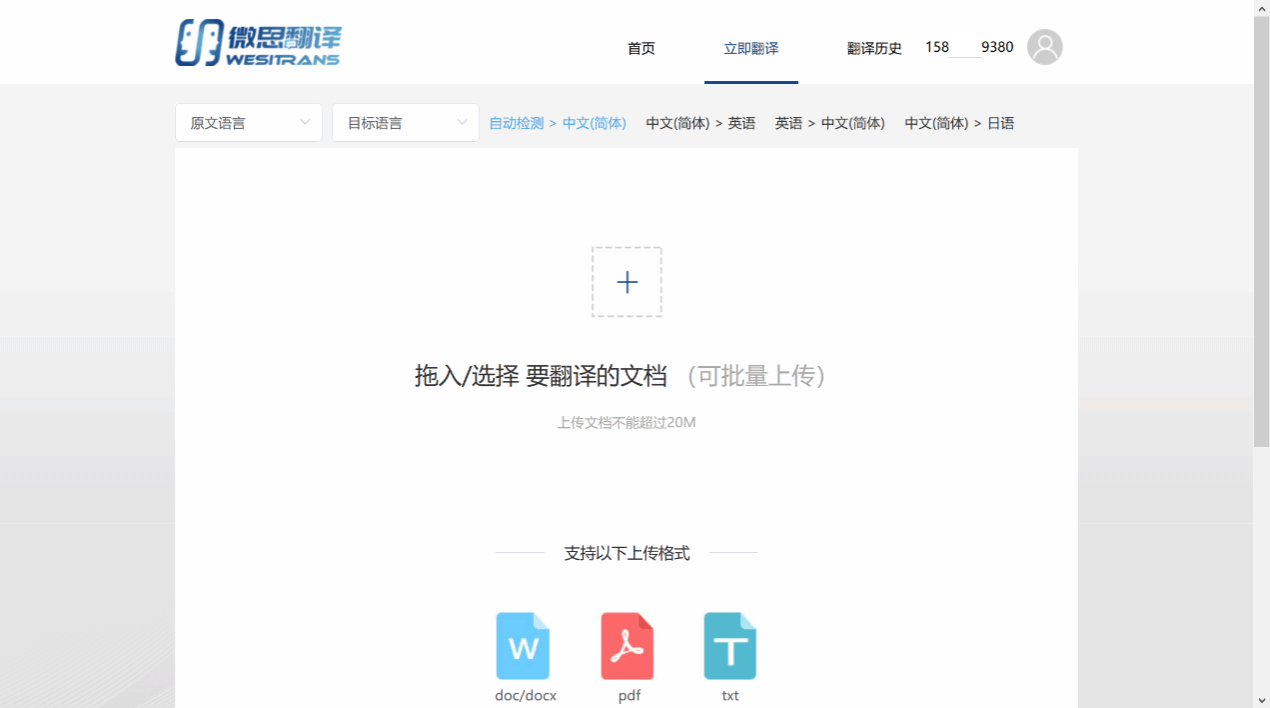The width and height of the screenshot is (1270, 708).
Task: Select the 立即翻译 tab
Action: [751, 48]
